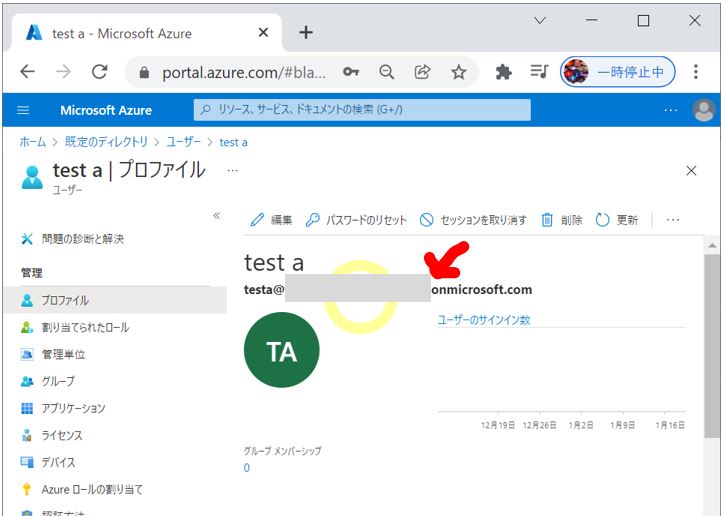This screenshot has width=722, height=516.
Task: Collapse the side menu with double chevron
Action: pyautogui.click(x=216, y=215)
